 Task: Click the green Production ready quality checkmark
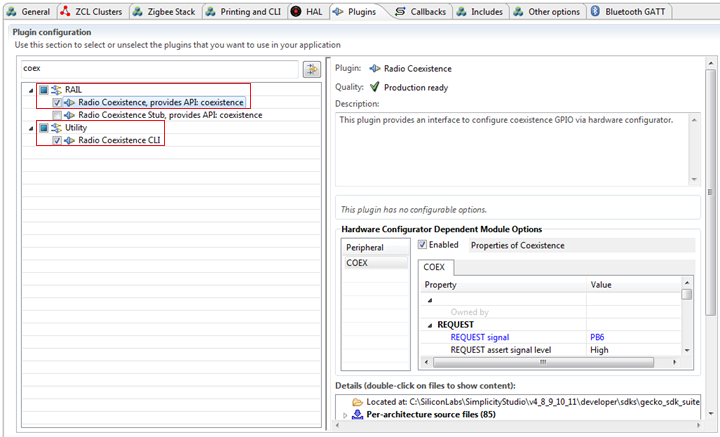(375, 86)
